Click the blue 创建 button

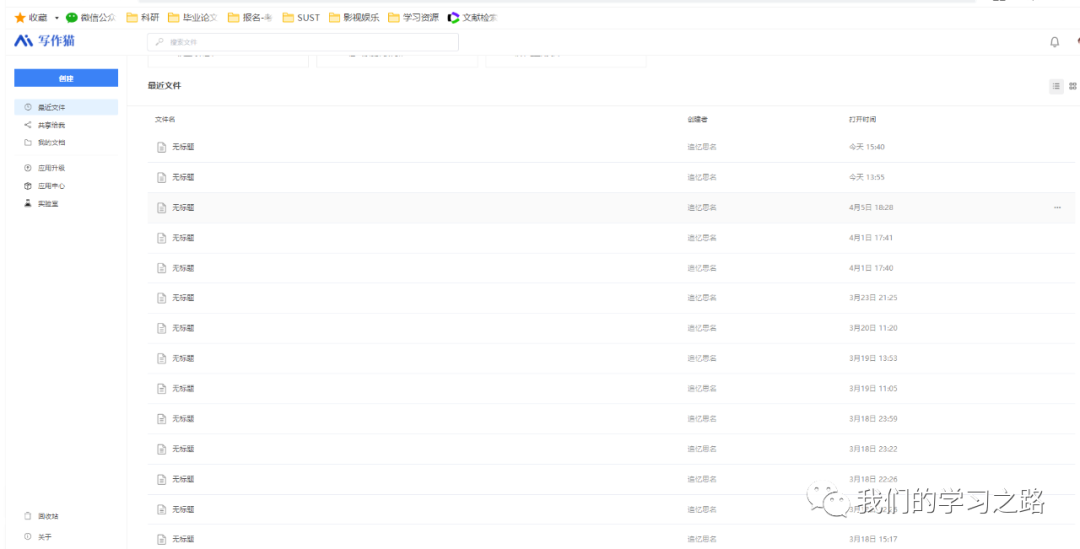[x=66, y=78]
